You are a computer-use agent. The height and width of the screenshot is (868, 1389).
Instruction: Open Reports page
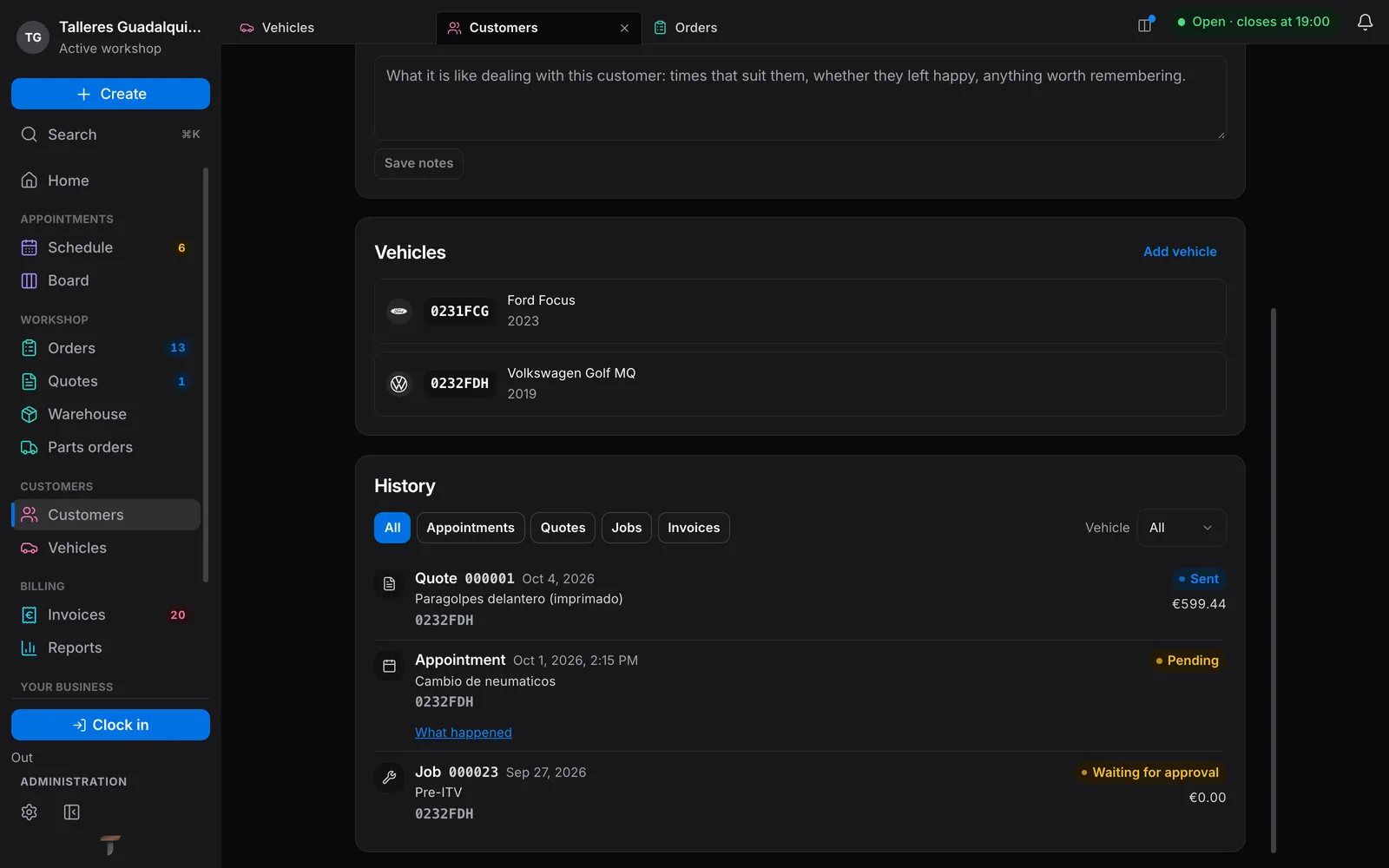pos(106,648)
